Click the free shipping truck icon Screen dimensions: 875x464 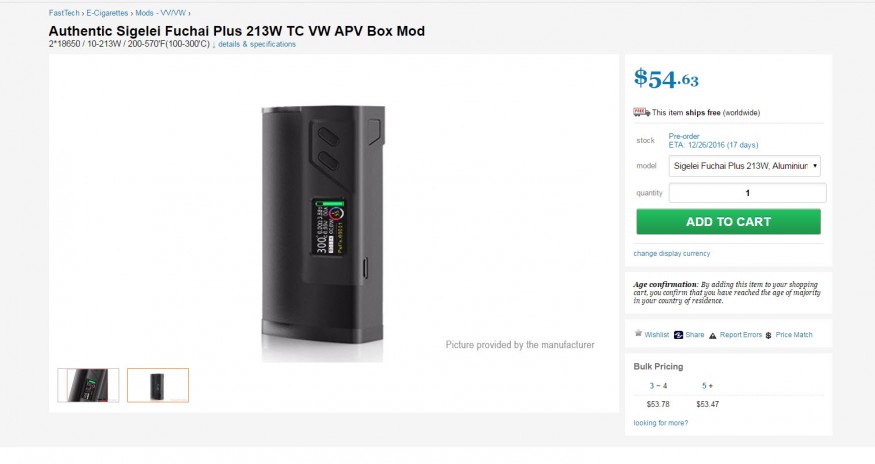[642, 113]
